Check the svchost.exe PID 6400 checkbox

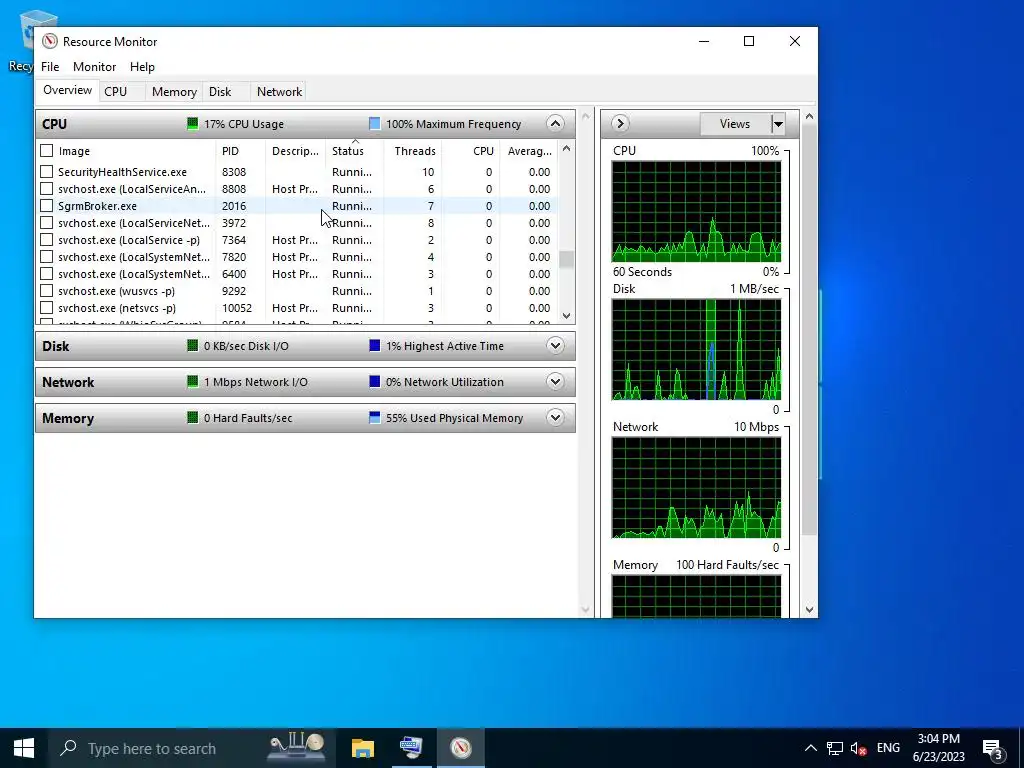(46, 274)
